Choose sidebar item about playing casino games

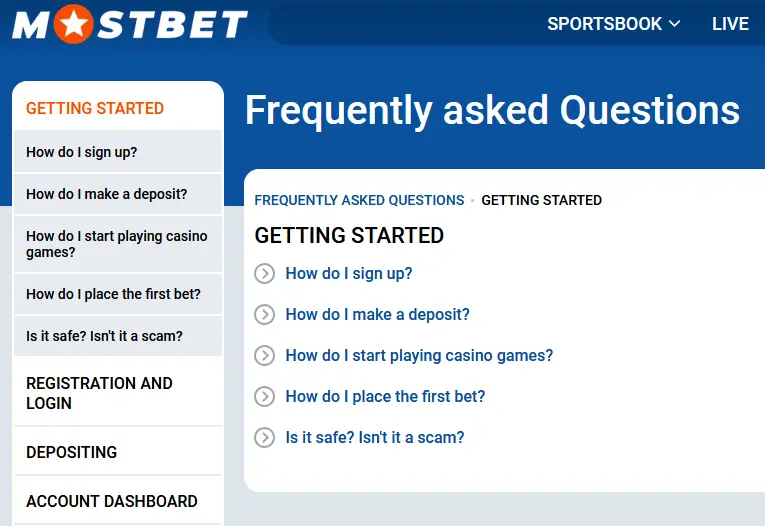coord(117,244)
